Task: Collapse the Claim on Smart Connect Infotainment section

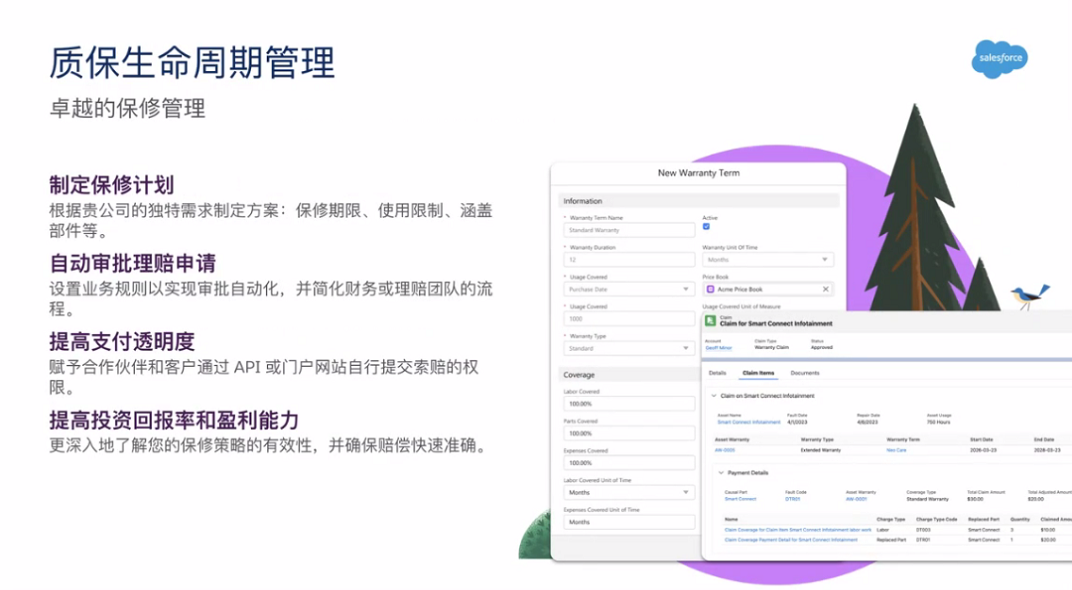Action: [x=713, y=396]
